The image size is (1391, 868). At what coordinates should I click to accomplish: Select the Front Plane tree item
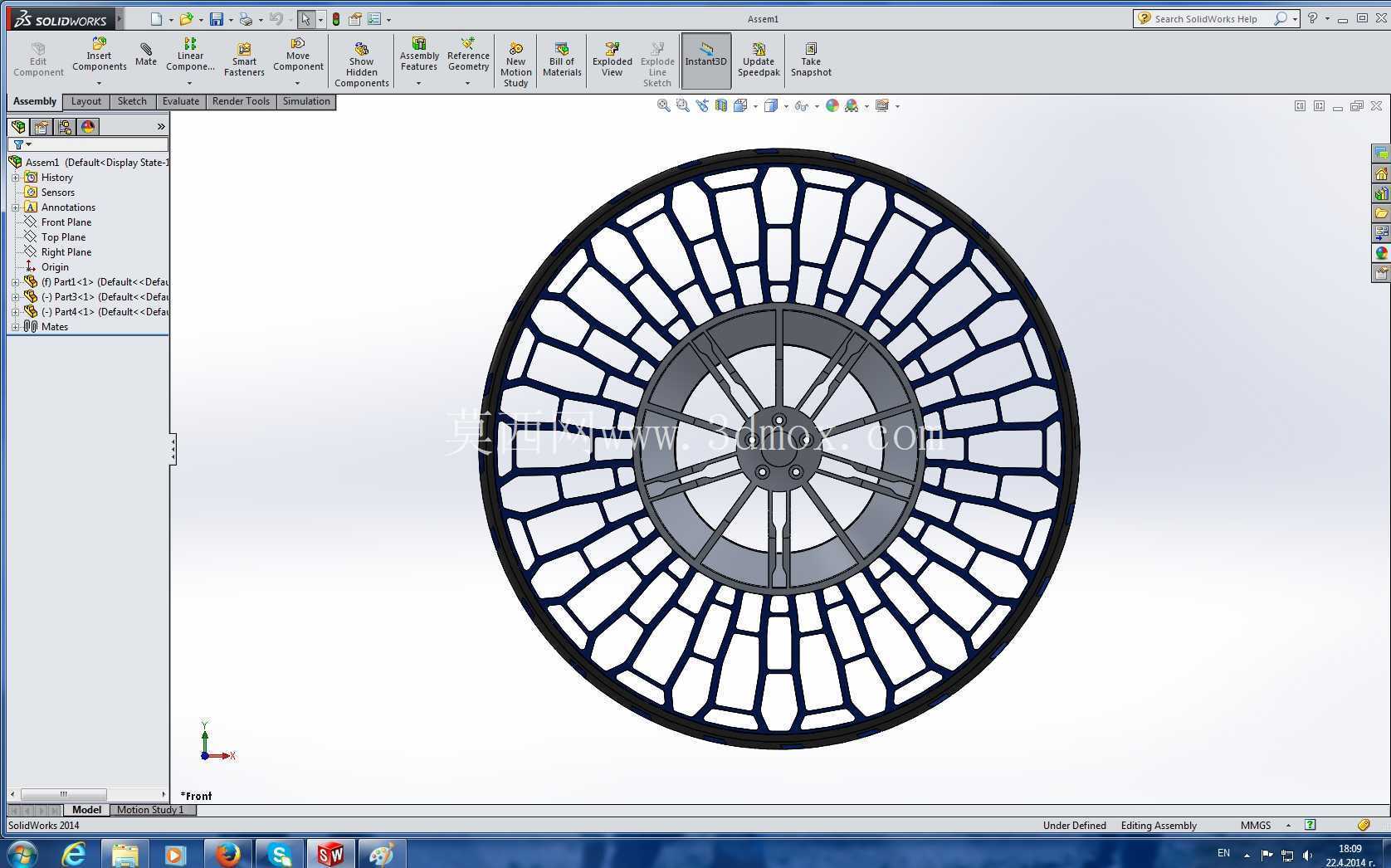pos(66,222)
